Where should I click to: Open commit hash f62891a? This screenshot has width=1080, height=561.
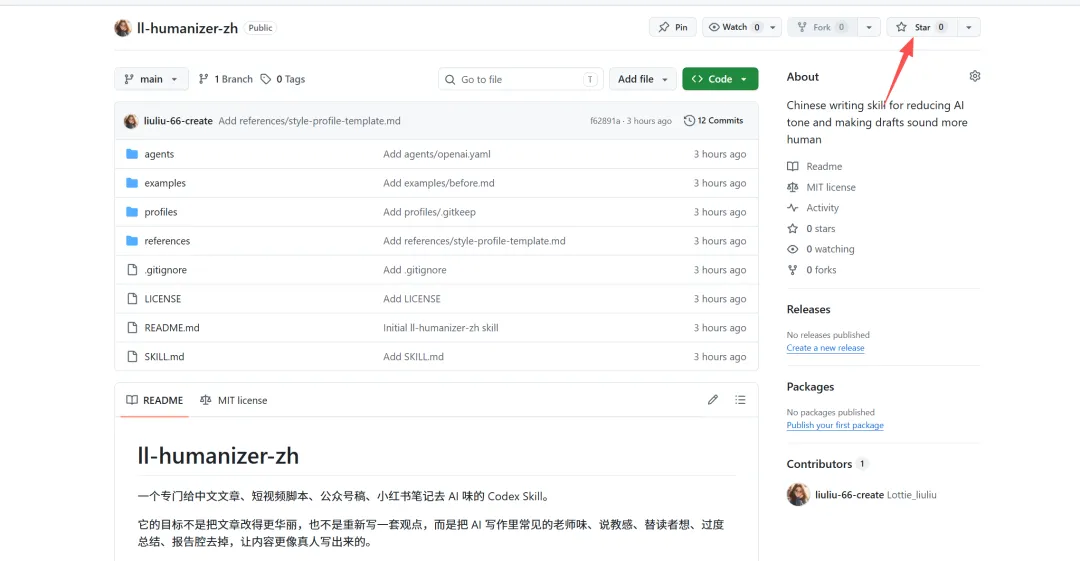(605, 121)
